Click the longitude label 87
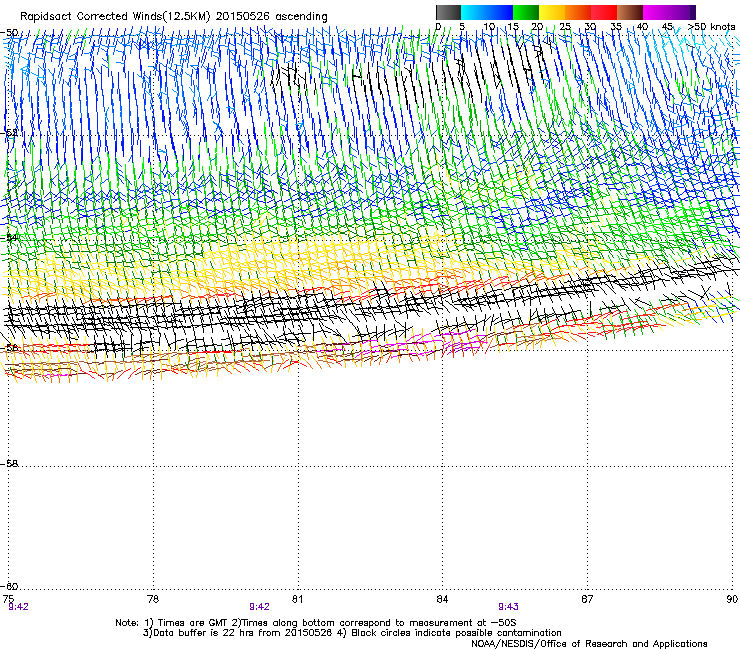This screenshot has width=740, height=650. coord(587,599)
